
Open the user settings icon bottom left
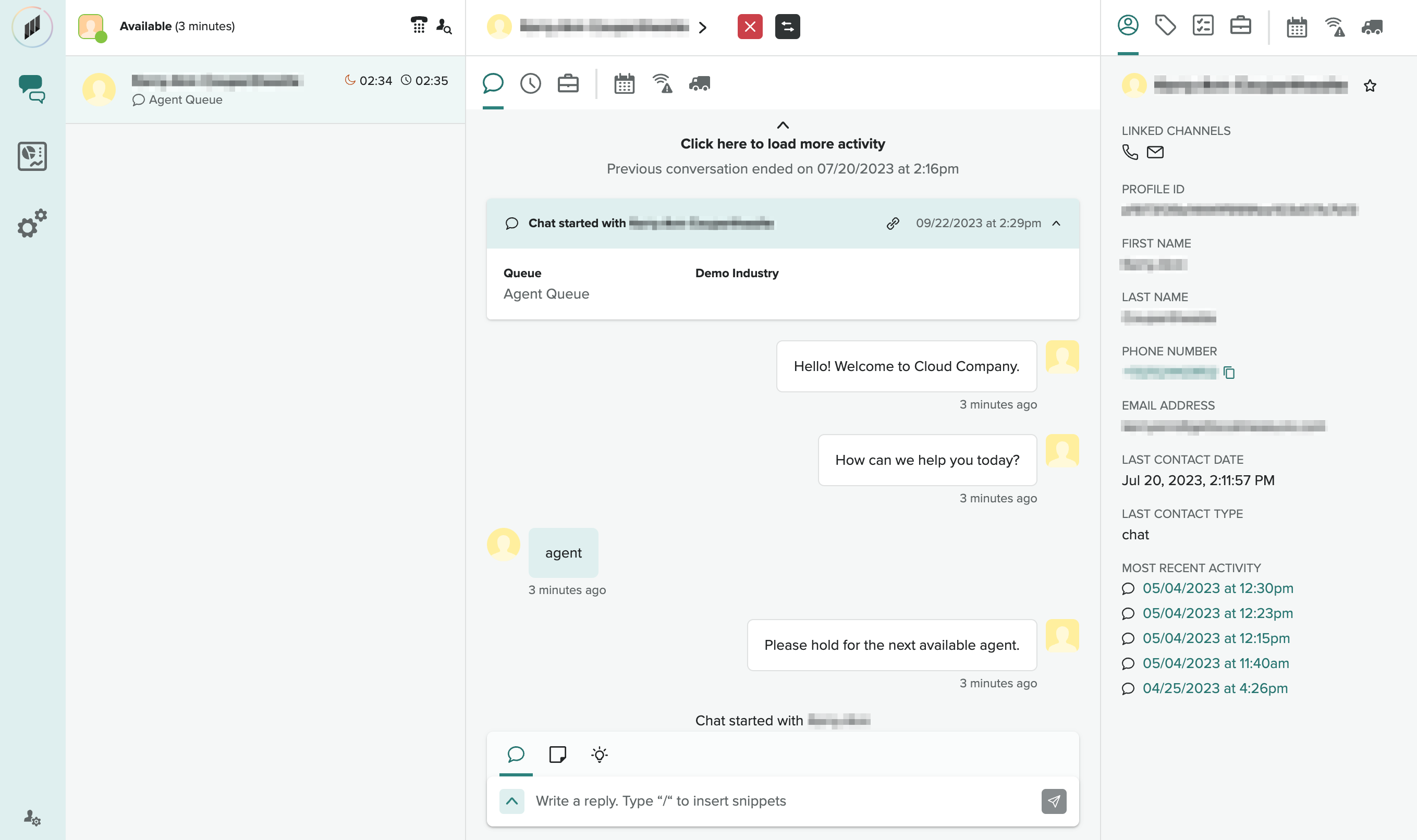(32, 818)
